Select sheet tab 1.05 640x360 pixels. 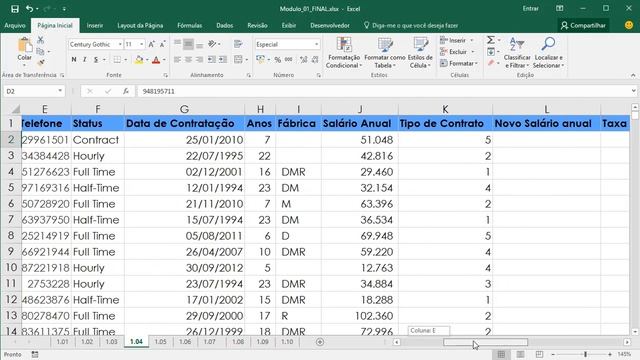click(x=160, y=342)
